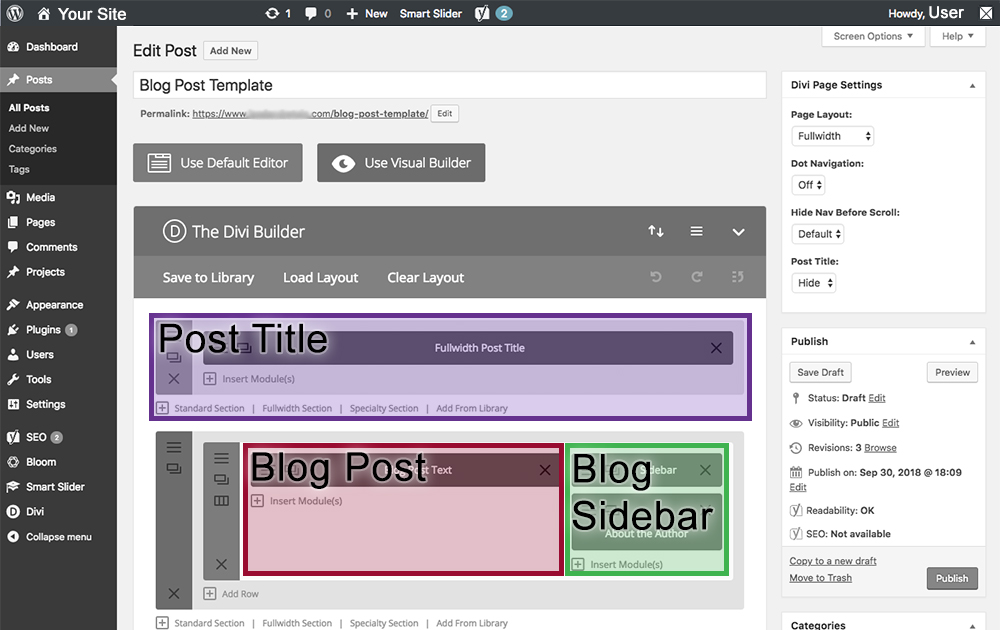Screen dimensions: 1000x630
Task: Click Clear Layout
Action: [x=425, y=277]
